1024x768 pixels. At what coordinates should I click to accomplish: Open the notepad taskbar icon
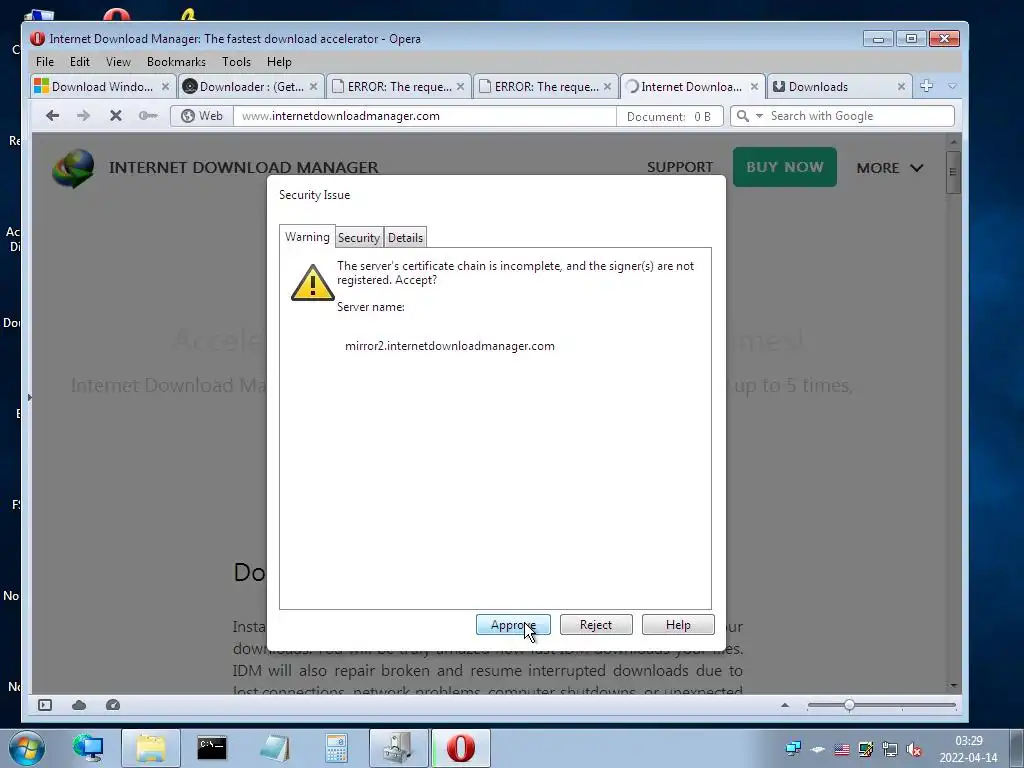point(274,748)
